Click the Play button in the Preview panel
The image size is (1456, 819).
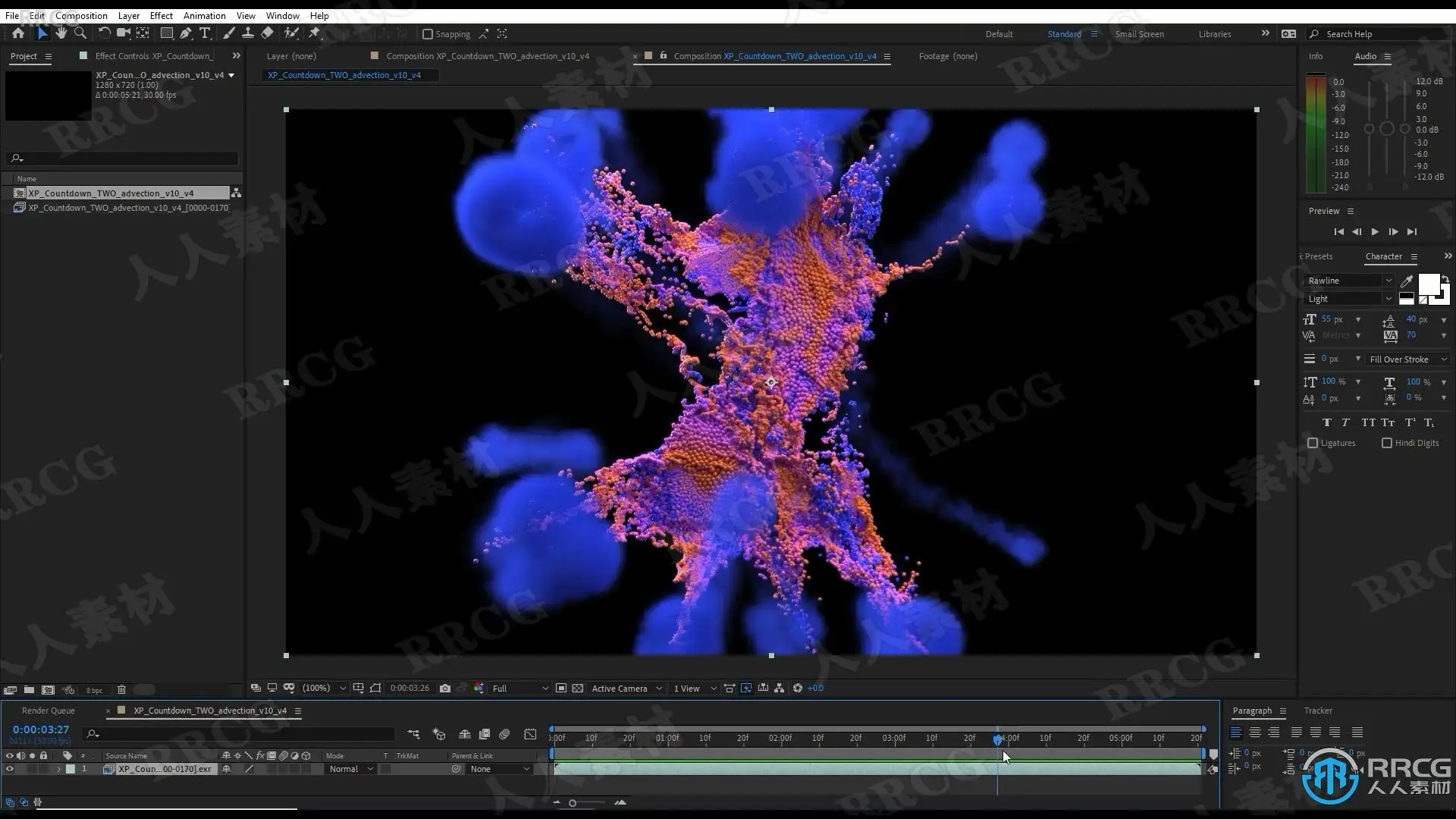[1375, 232]
